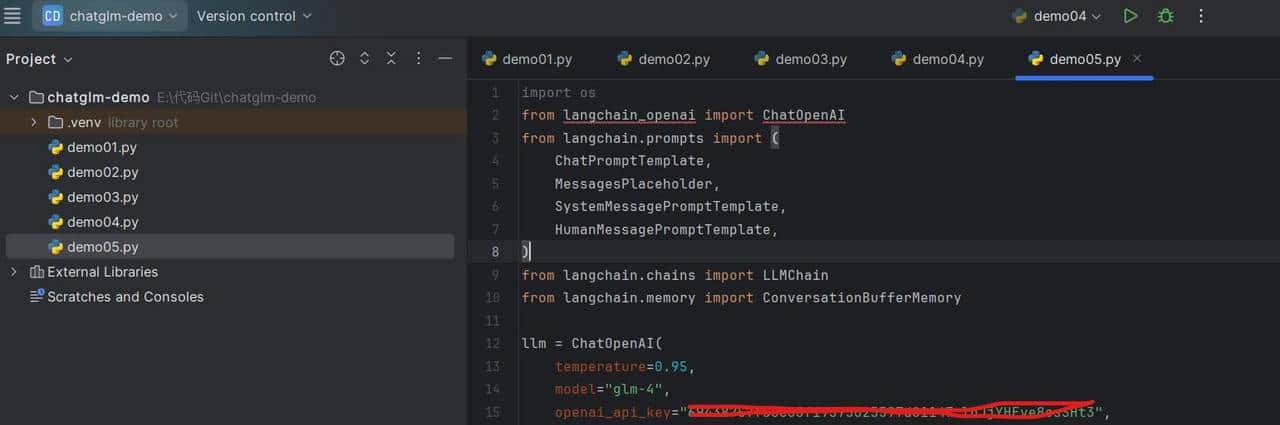
Task: Expand the .venv folder
Action: (34, 122)
